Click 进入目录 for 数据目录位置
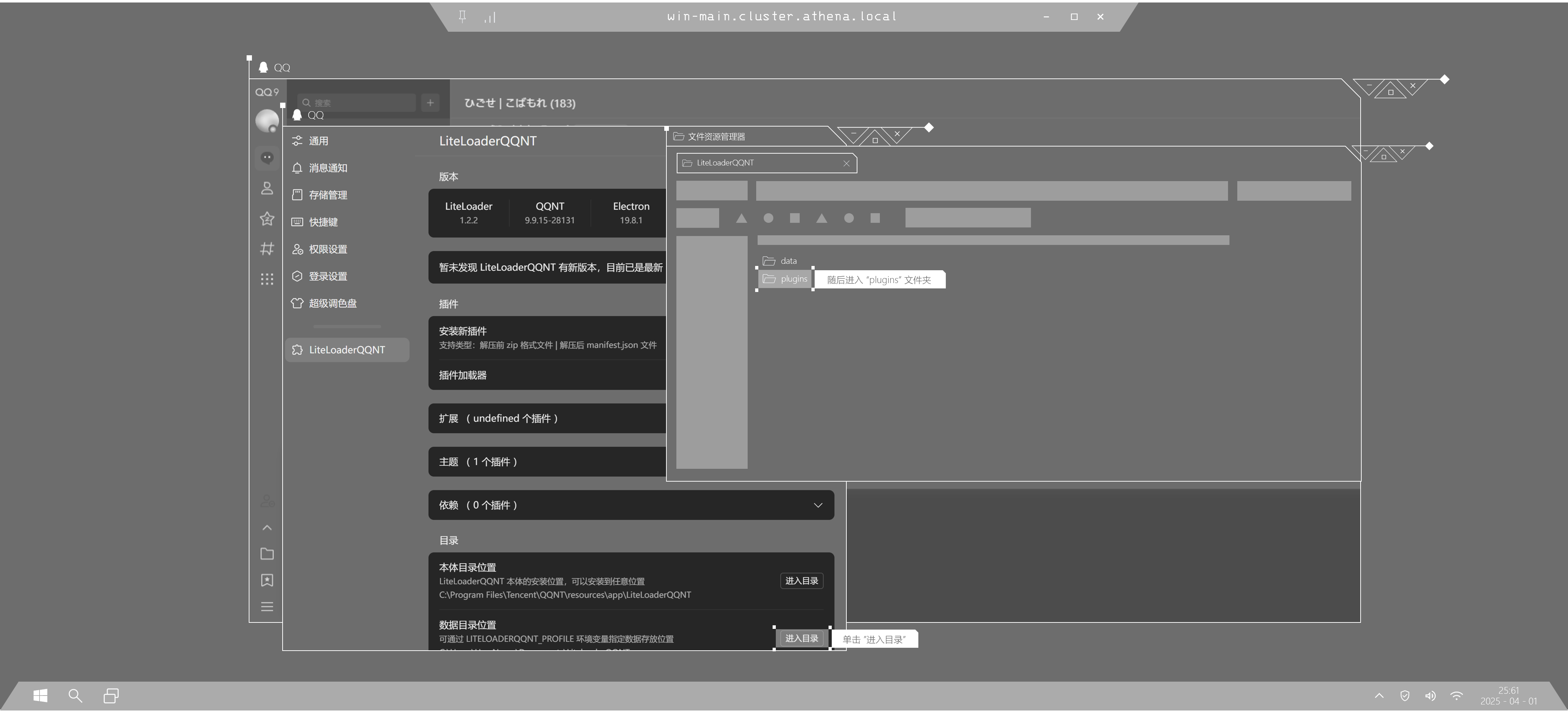This screenshot has height=713, width=1568. click(x=801, y=638)
